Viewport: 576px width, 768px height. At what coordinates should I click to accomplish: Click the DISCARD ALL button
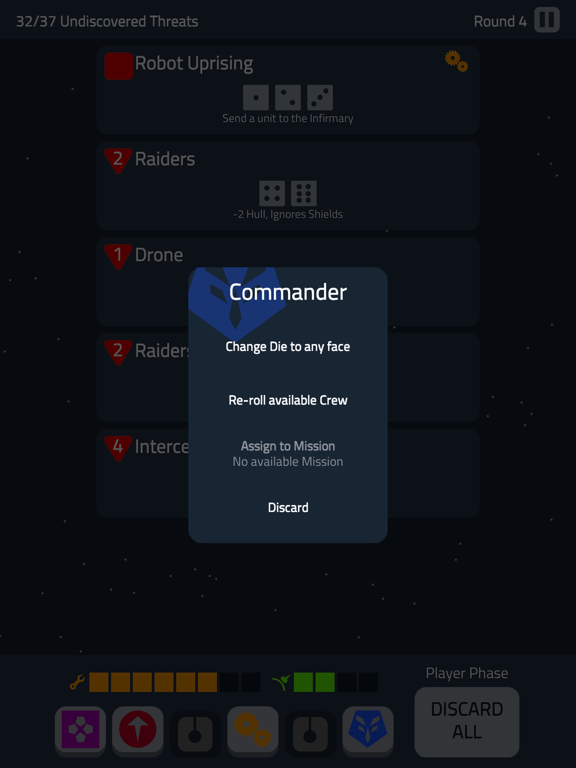(x=467, y=722)
